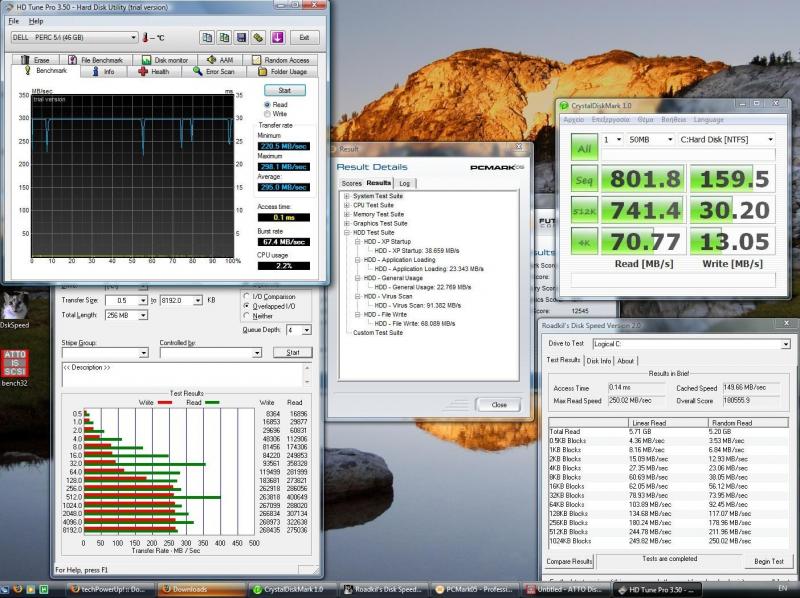The height and width of the screenshot is (598, 800).
Task: Click the Seq test button in CrystalDiskMark
Action: click(584, 180)
